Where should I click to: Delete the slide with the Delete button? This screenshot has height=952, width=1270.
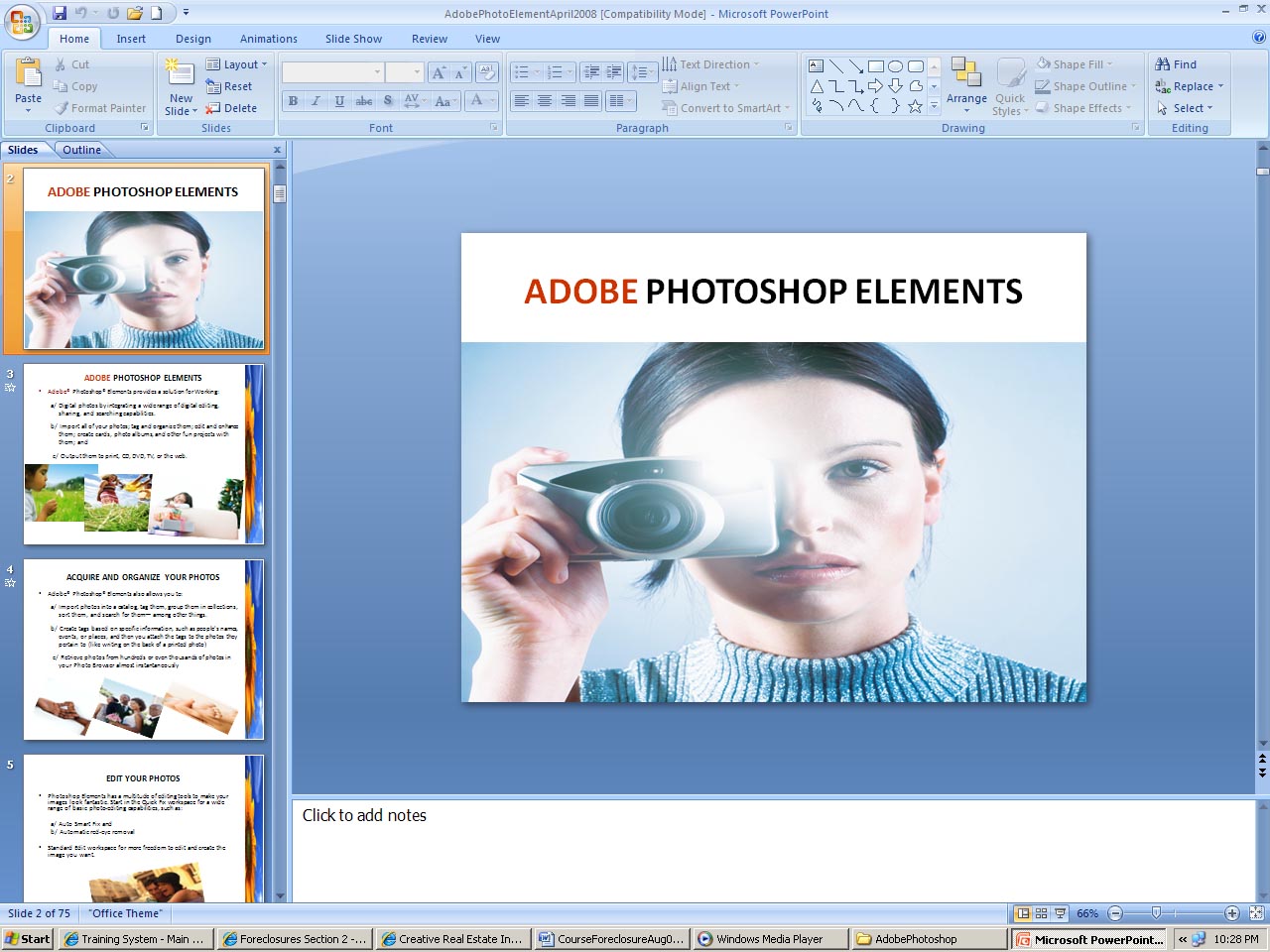231,108
